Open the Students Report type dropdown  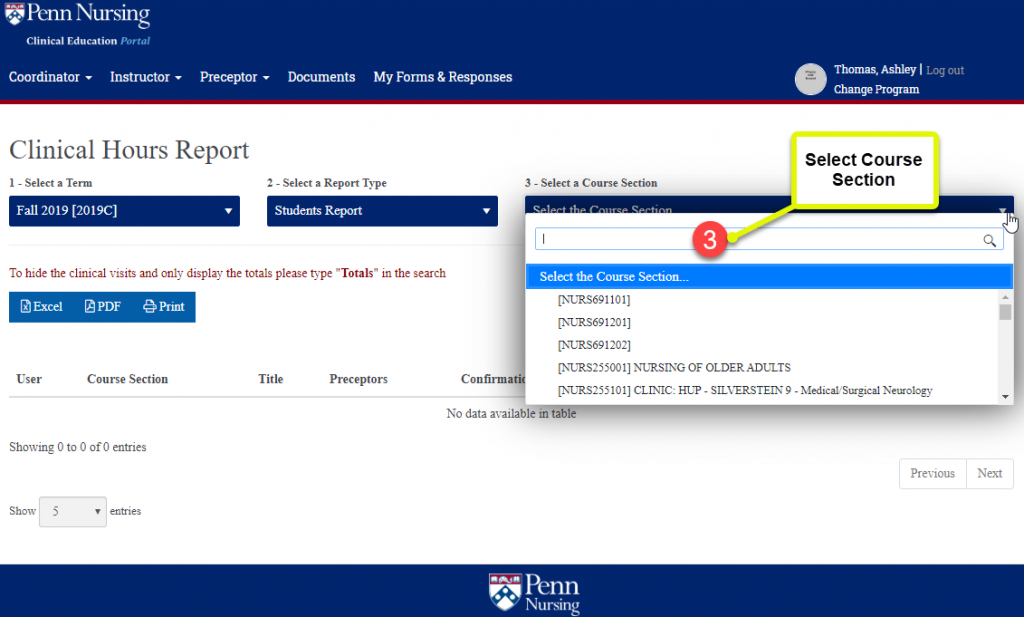(382, 211)
